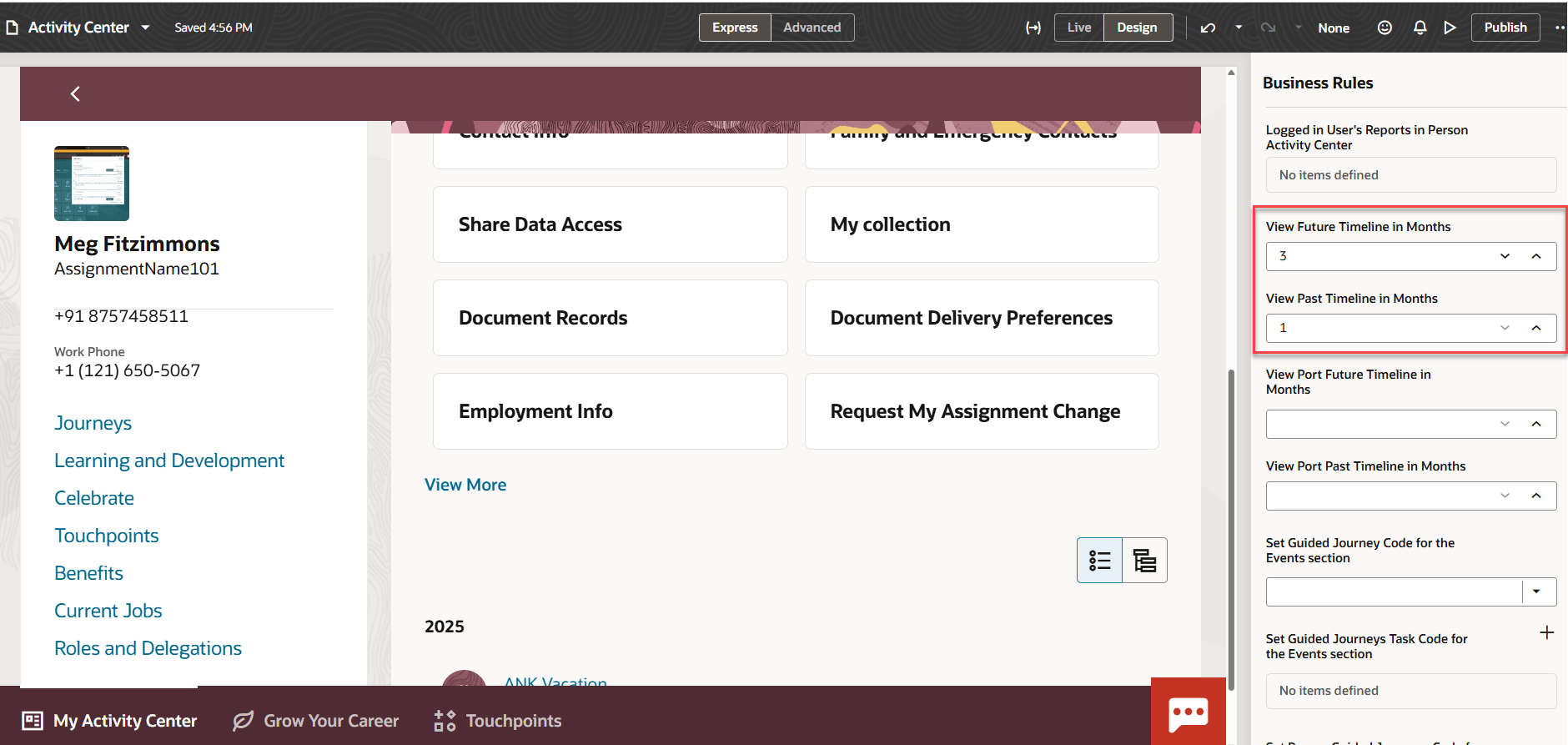Switch to Live view
The width and height of the screenshot is (1568, 745).
[x=1079, y=28]
